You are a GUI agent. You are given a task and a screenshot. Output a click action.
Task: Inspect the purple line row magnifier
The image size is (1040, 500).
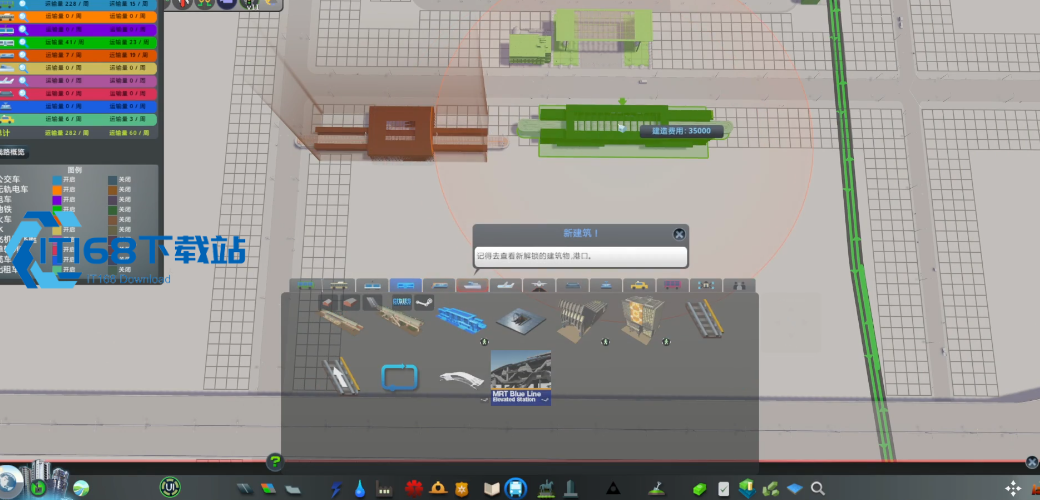pyautogui.click(x=23, y=30)
